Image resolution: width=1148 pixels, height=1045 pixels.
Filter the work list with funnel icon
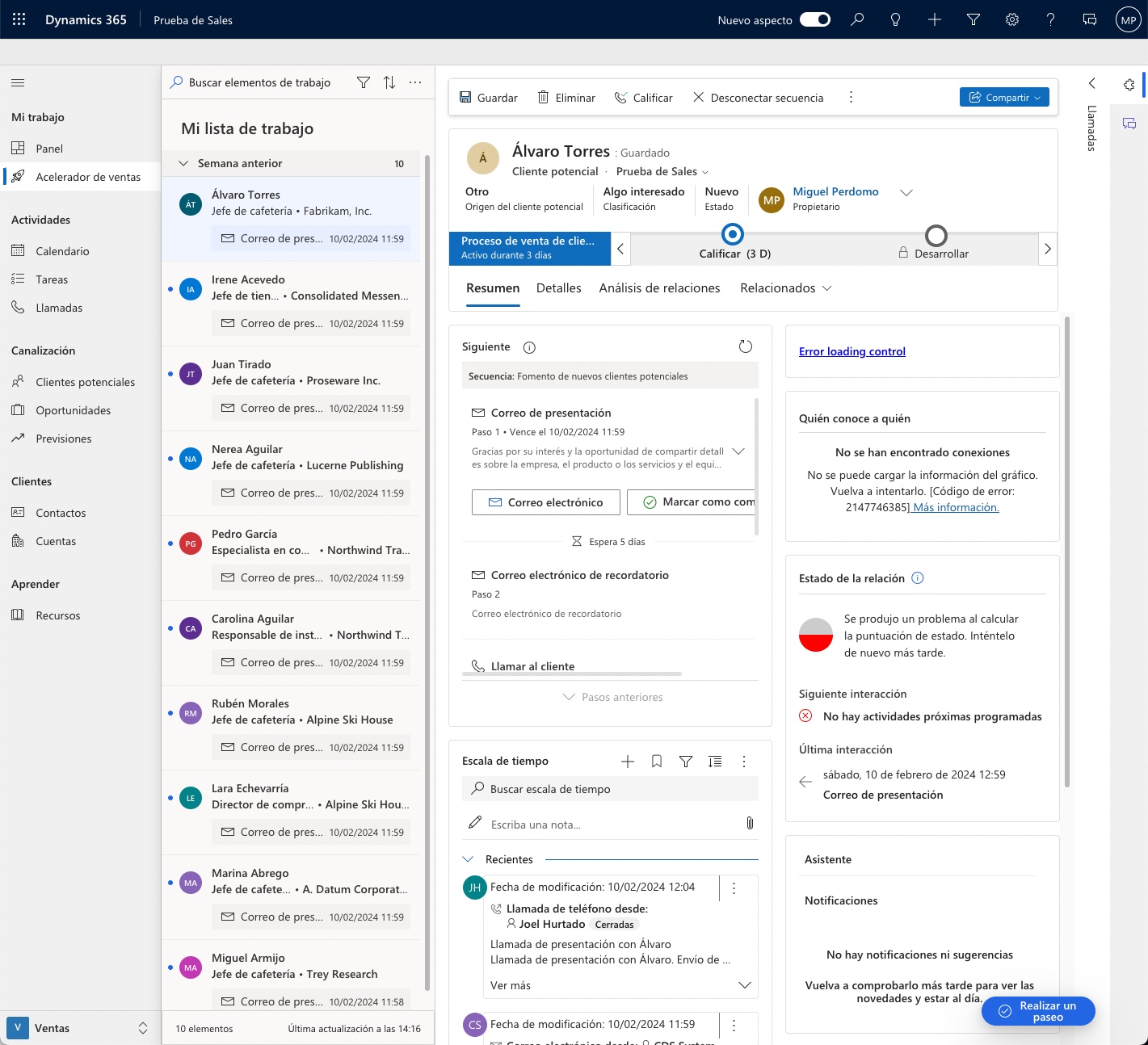click(364, 82)
